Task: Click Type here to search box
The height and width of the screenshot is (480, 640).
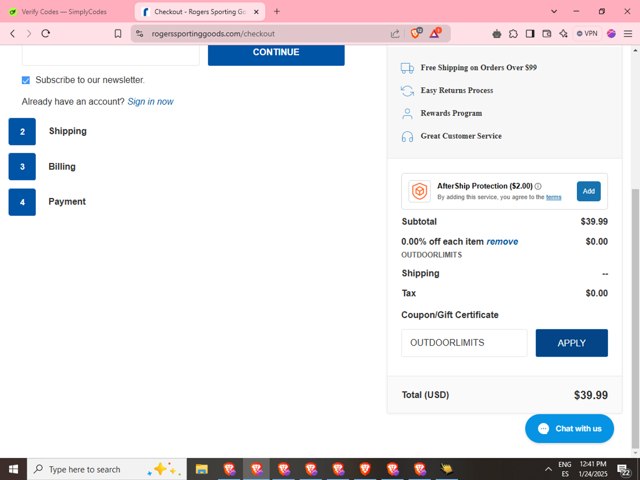Action: (107, 469)
